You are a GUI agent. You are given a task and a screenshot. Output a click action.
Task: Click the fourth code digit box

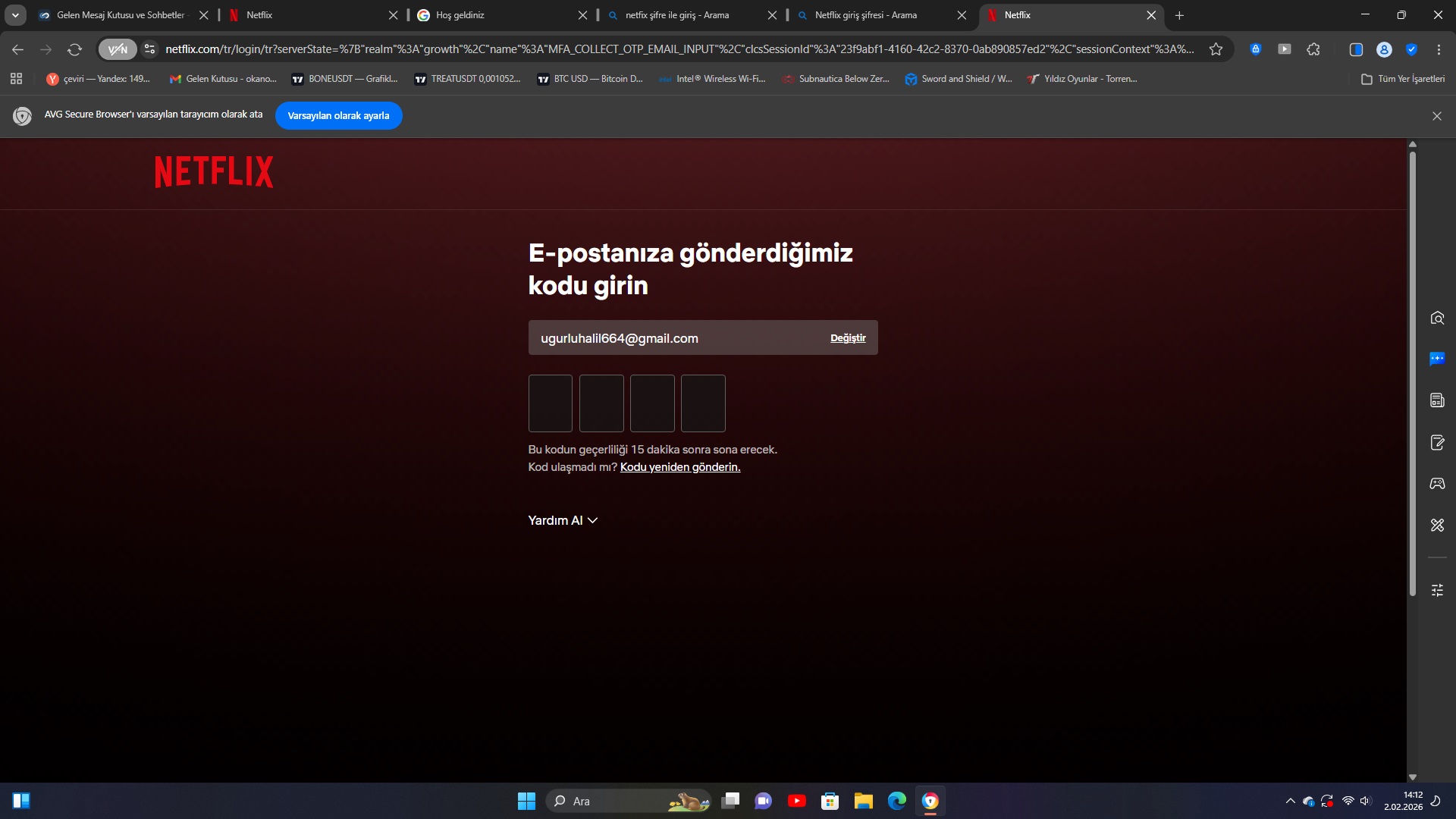click(703, 403)
